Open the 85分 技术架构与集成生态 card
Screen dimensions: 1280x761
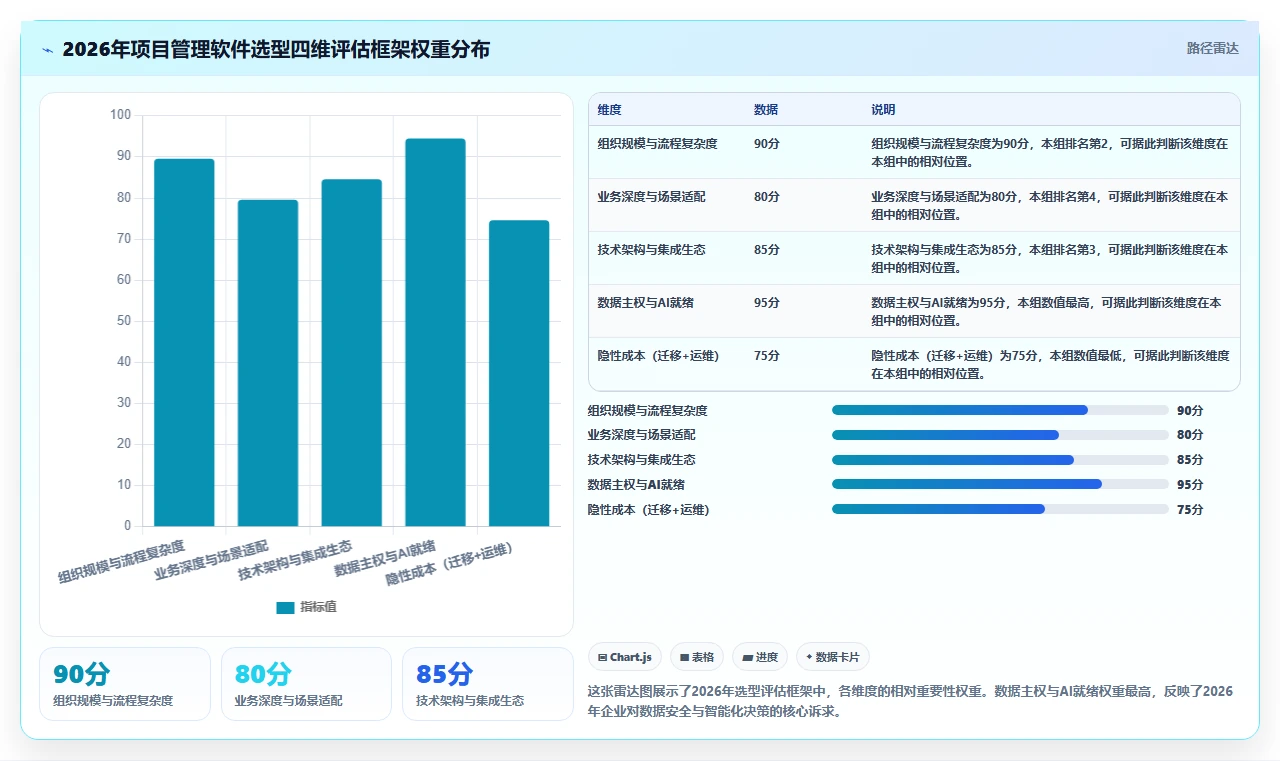pos(488,684)
